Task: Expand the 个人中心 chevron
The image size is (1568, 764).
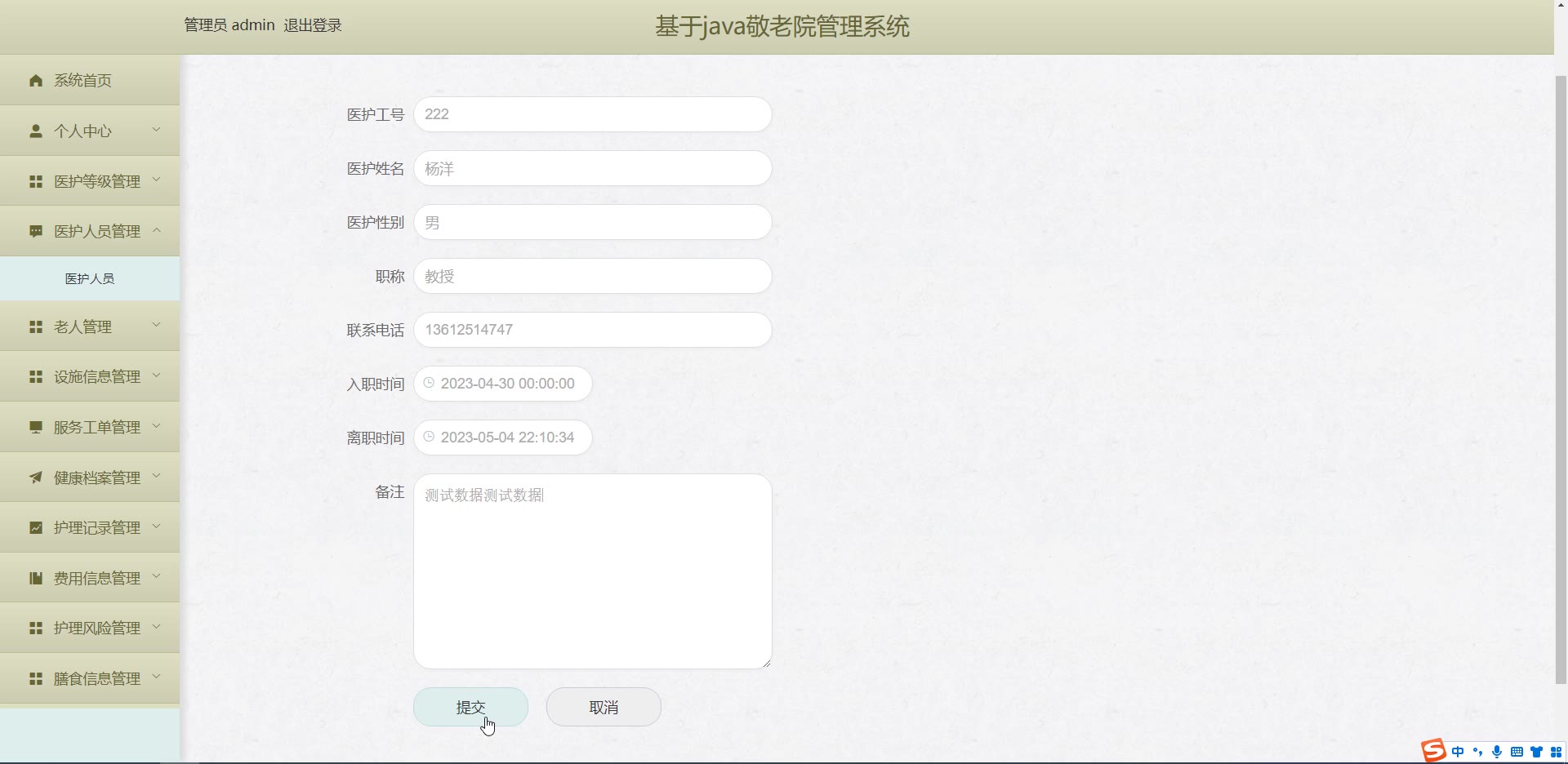Action: click(x=156, y=130)
